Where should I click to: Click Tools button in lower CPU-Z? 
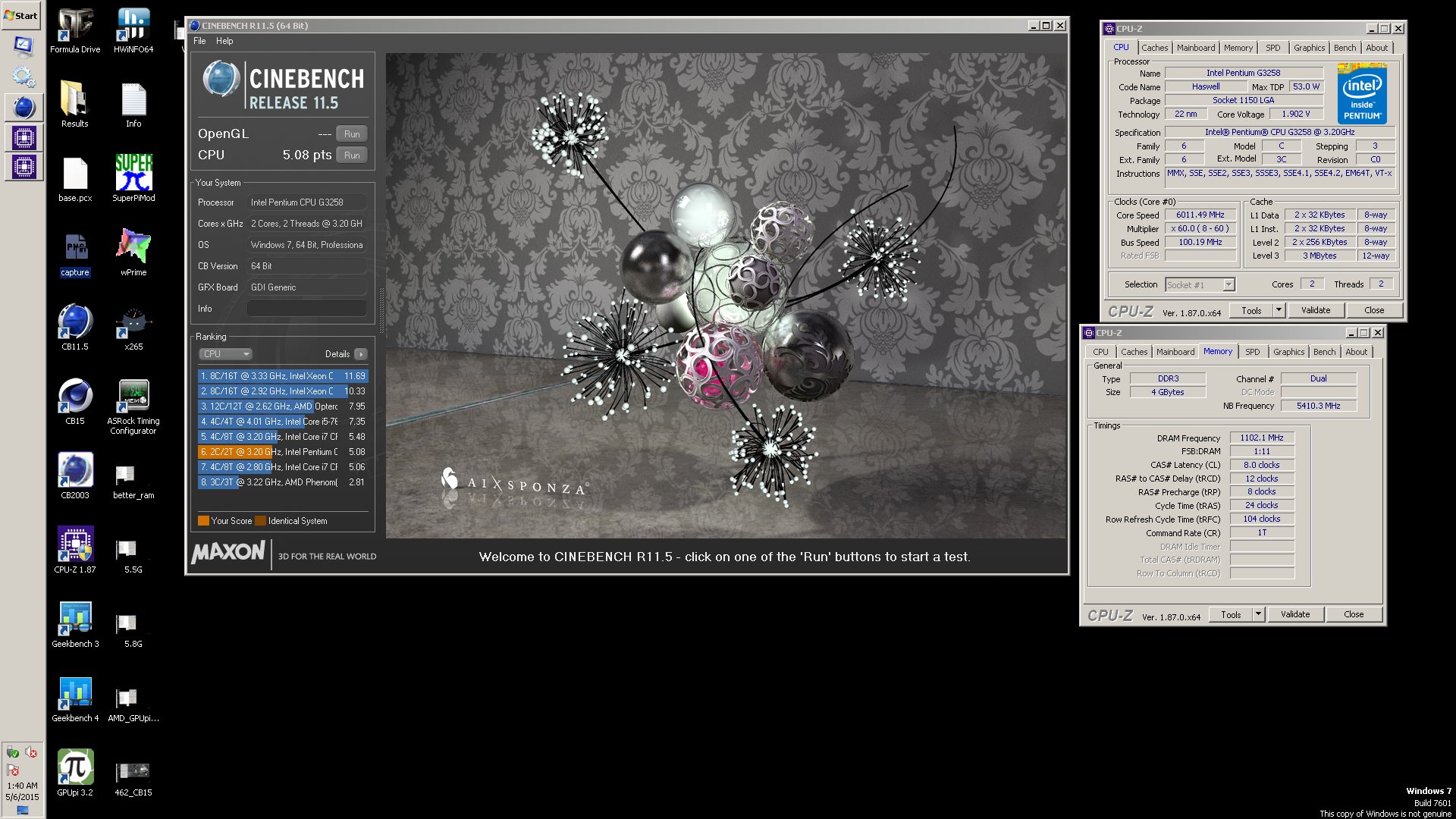tap(1231, 615)
